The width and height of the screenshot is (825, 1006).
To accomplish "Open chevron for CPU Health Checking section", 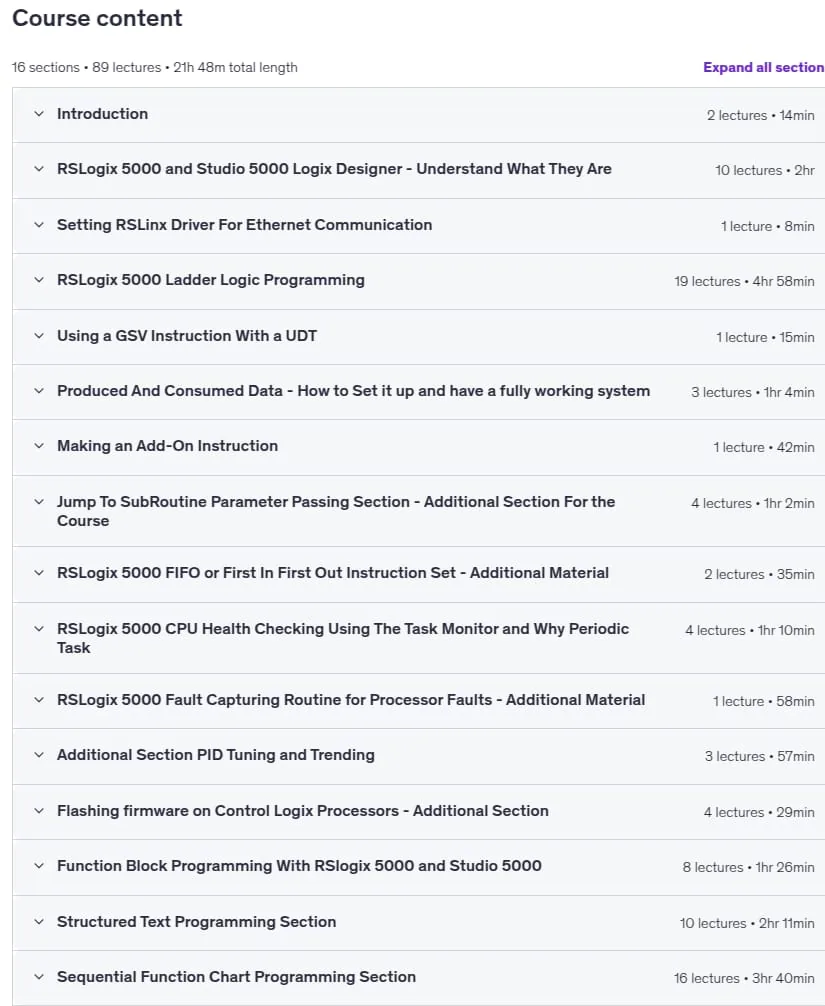I will (39, 629).
